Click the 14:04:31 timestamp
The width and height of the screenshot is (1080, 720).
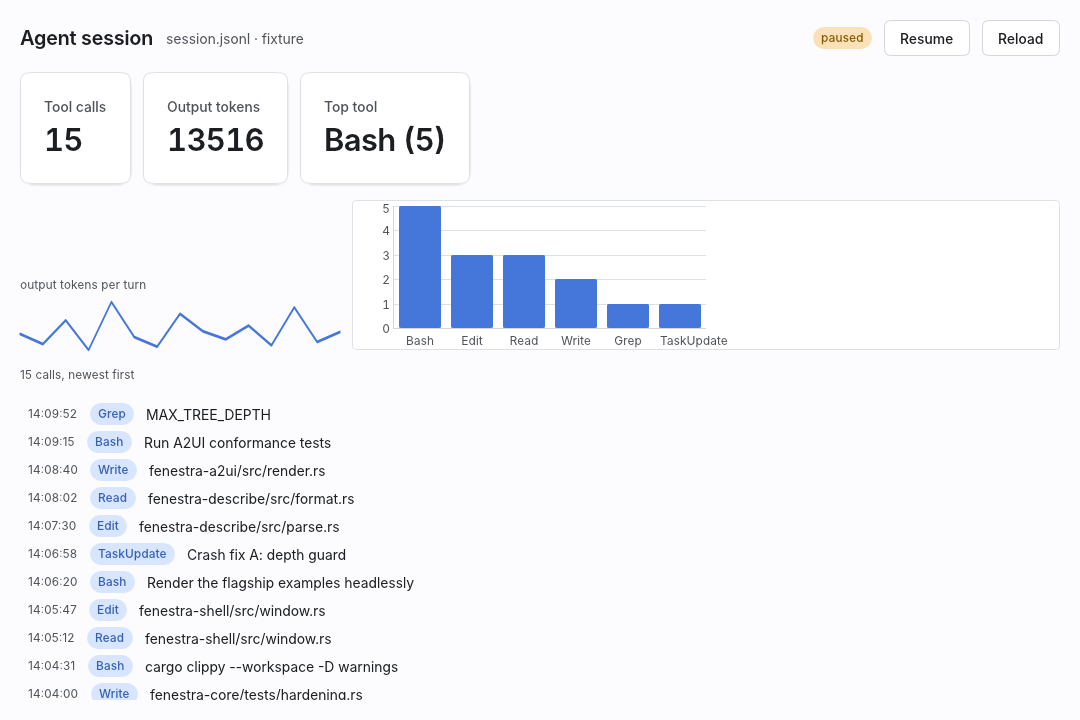[52, 666]
